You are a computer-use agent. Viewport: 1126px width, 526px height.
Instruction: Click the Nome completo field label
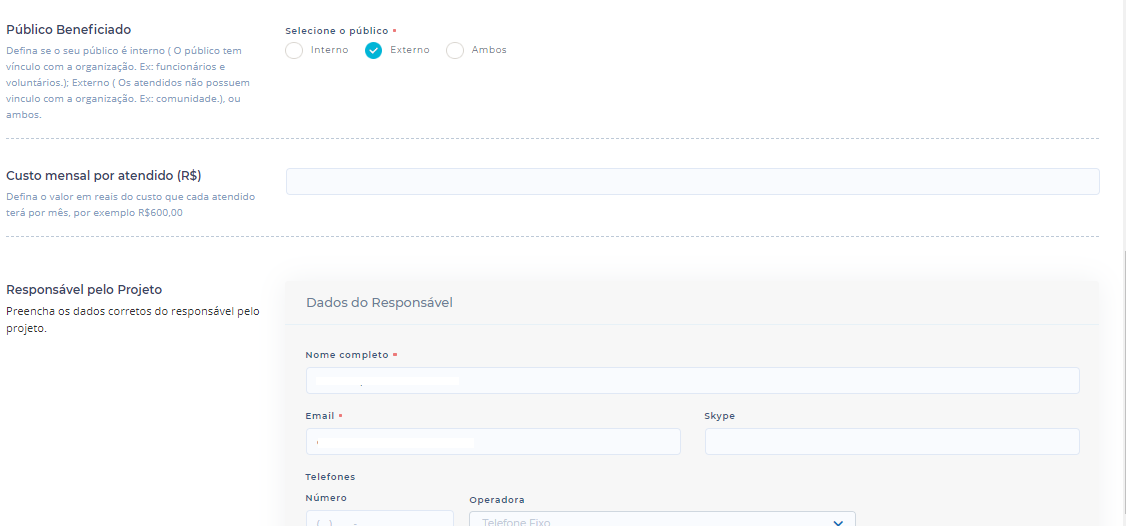[x=347, y=355]
